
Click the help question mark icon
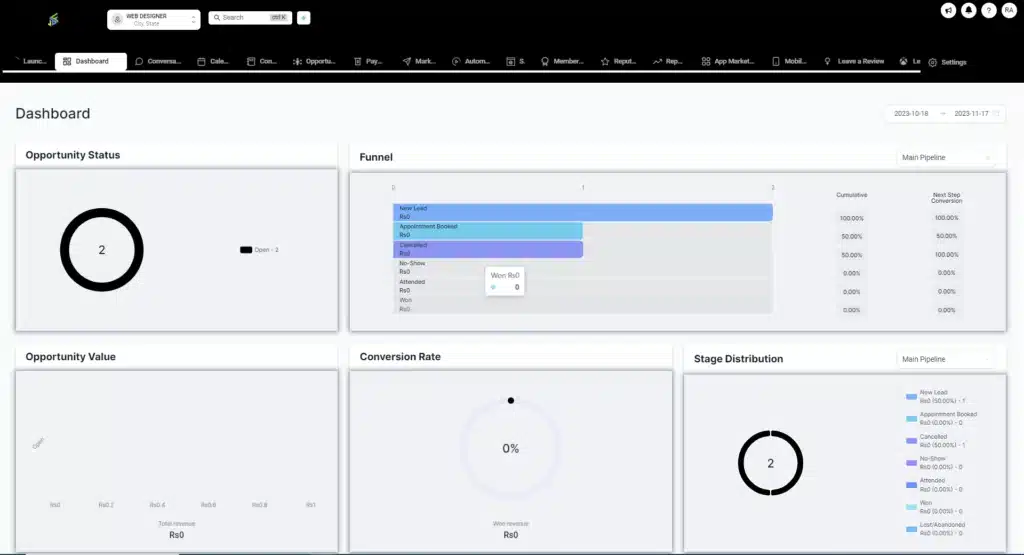pyautogui.click(x=988, y=10)
